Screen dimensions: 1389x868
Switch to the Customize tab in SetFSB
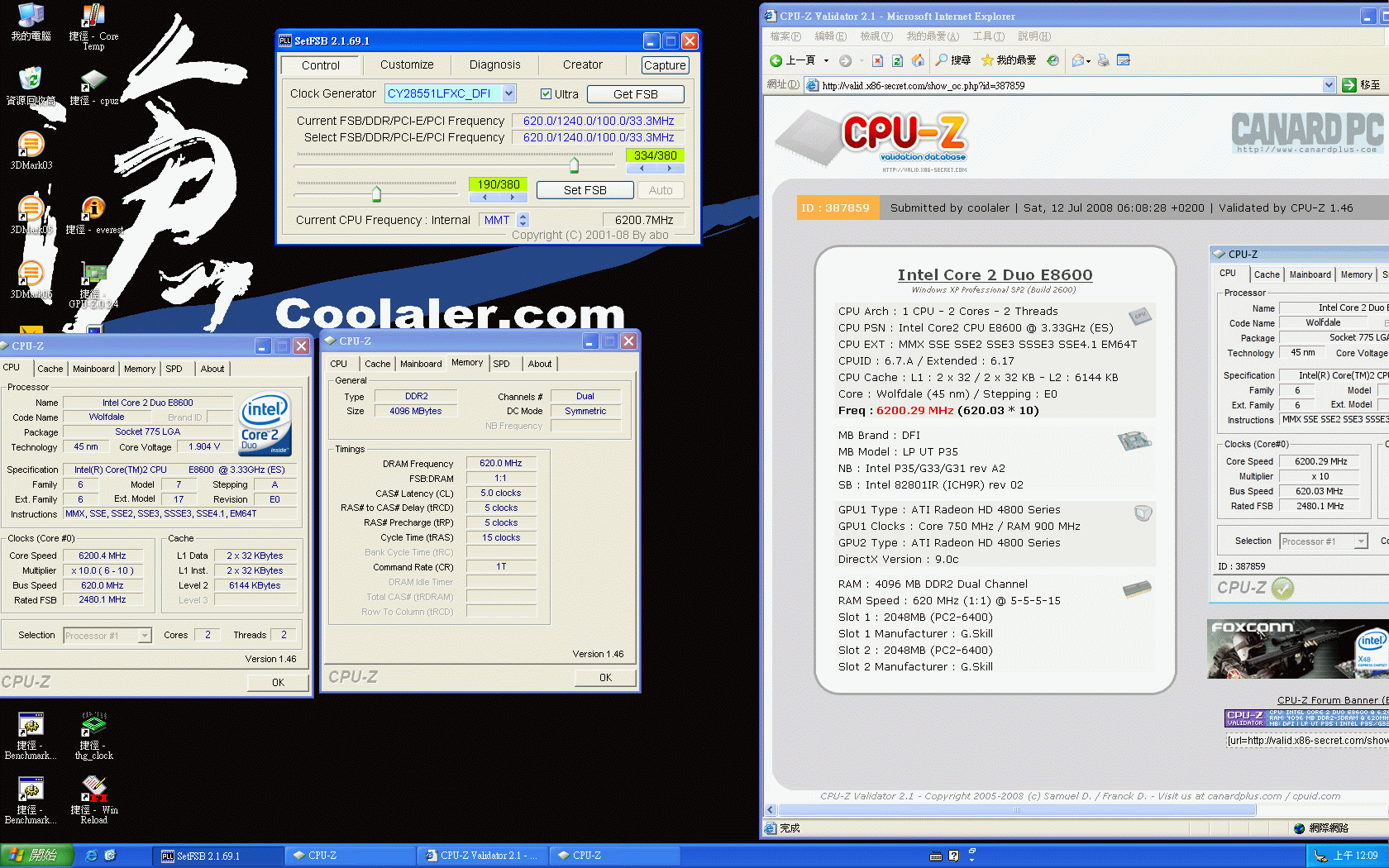[407, 64]
